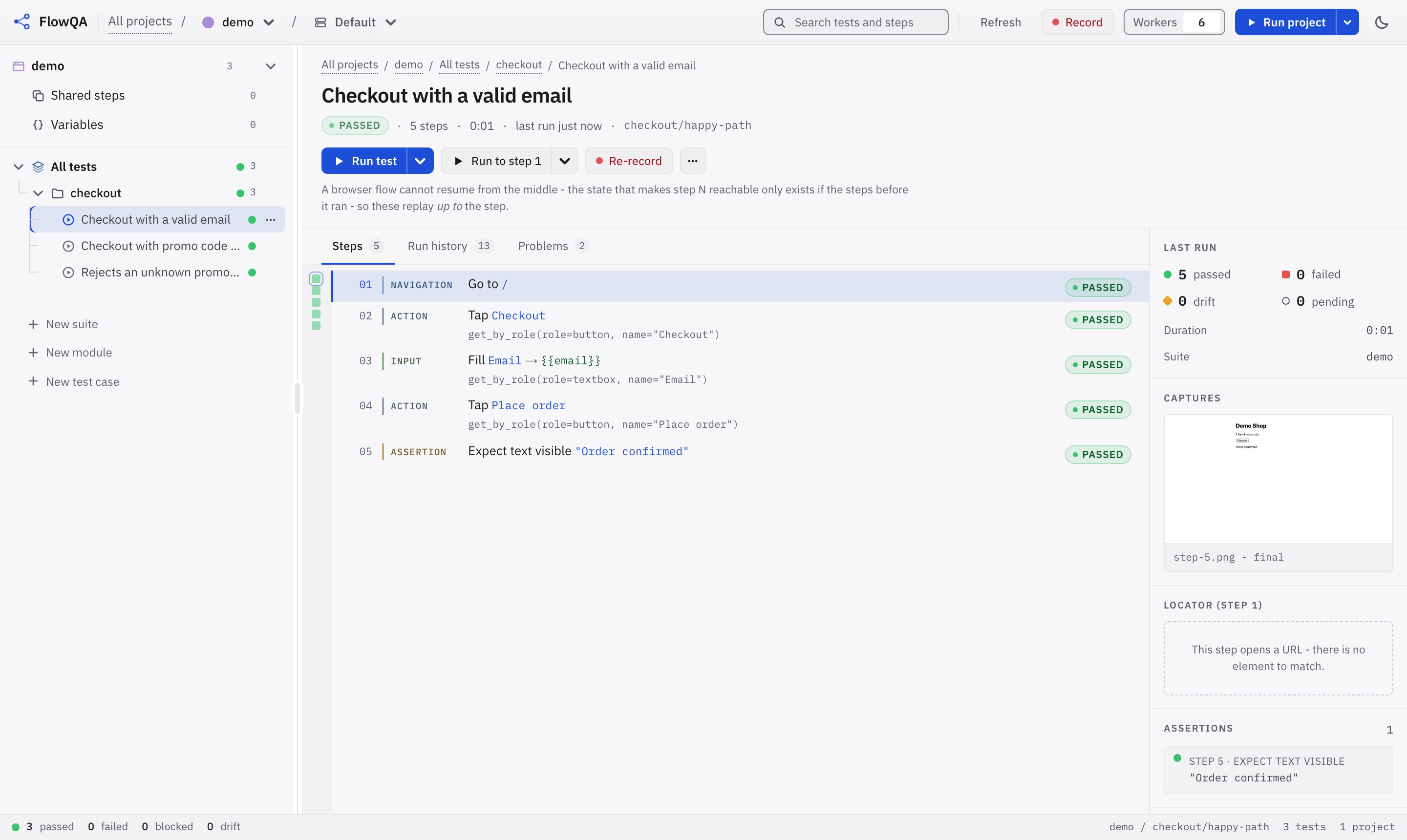Open the step-5.png capture thumbnail
The width and height of the screenshot is (1407, 840).
pyautogui.click(x=1278, y=492)
